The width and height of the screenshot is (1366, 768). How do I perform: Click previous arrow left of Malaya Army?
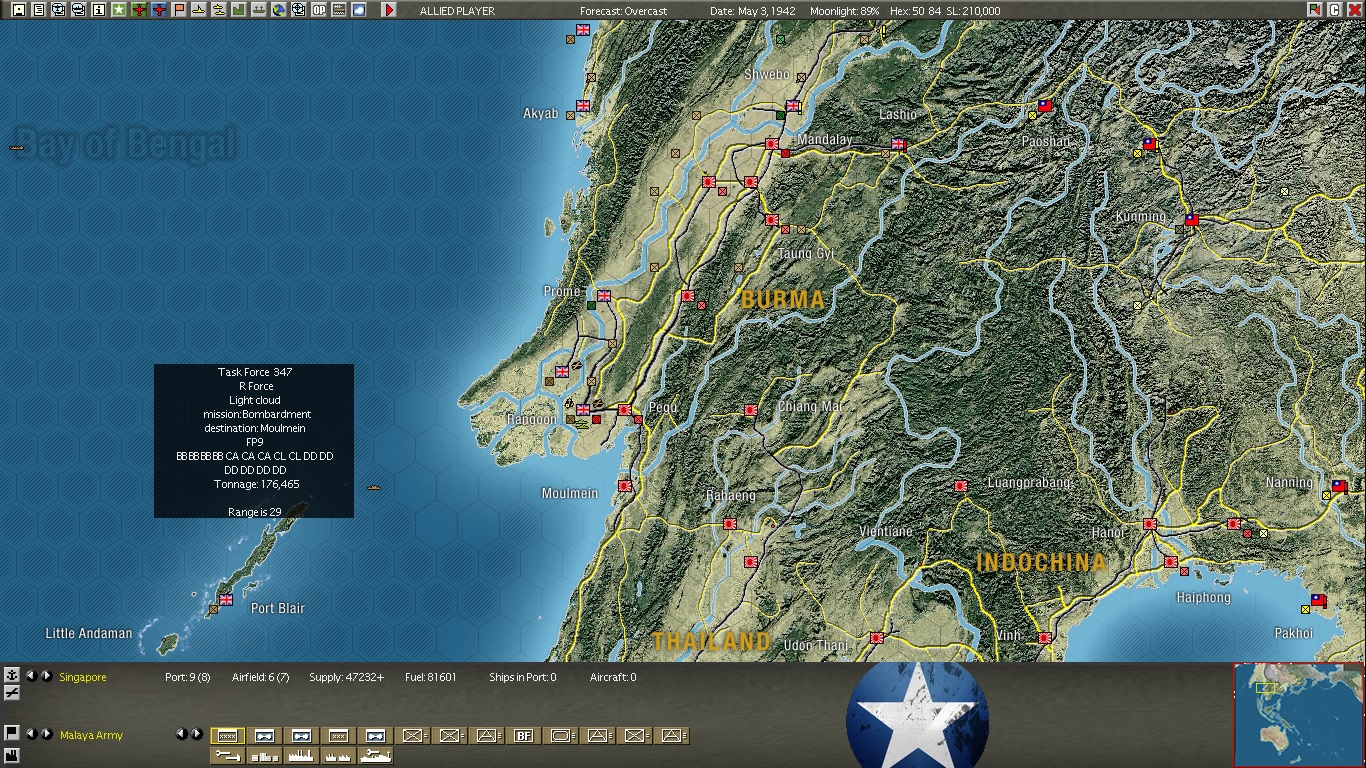click(x=31, y=734)
